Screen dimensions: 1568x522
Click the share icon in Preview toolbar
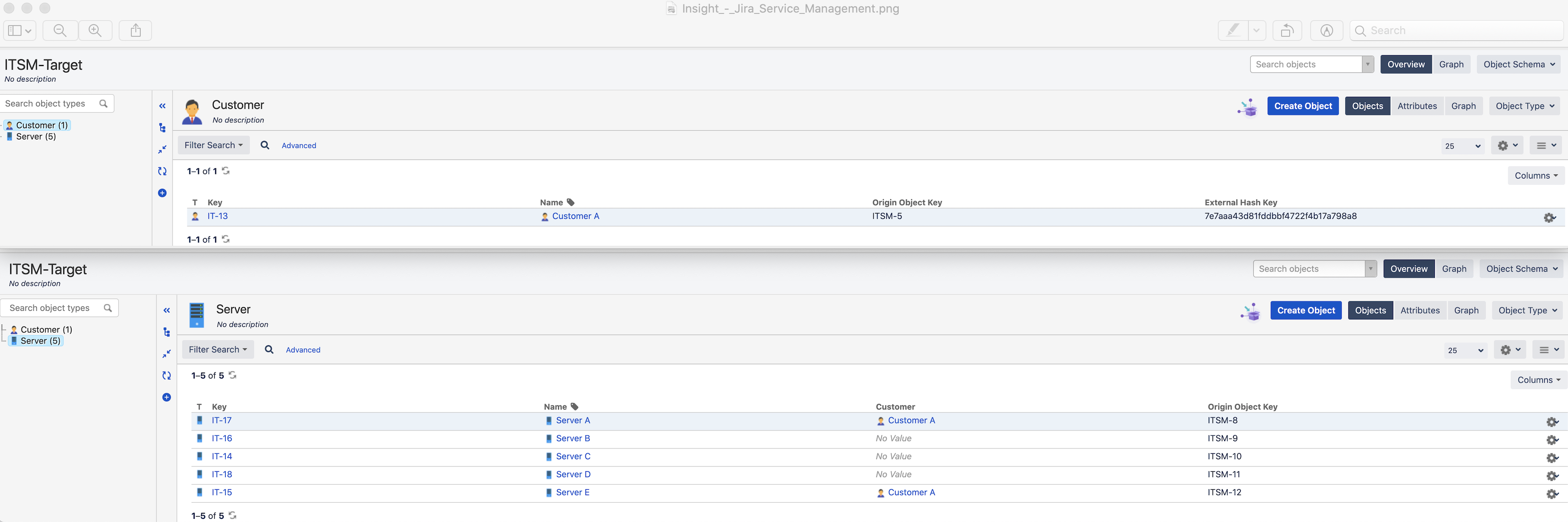136,30
